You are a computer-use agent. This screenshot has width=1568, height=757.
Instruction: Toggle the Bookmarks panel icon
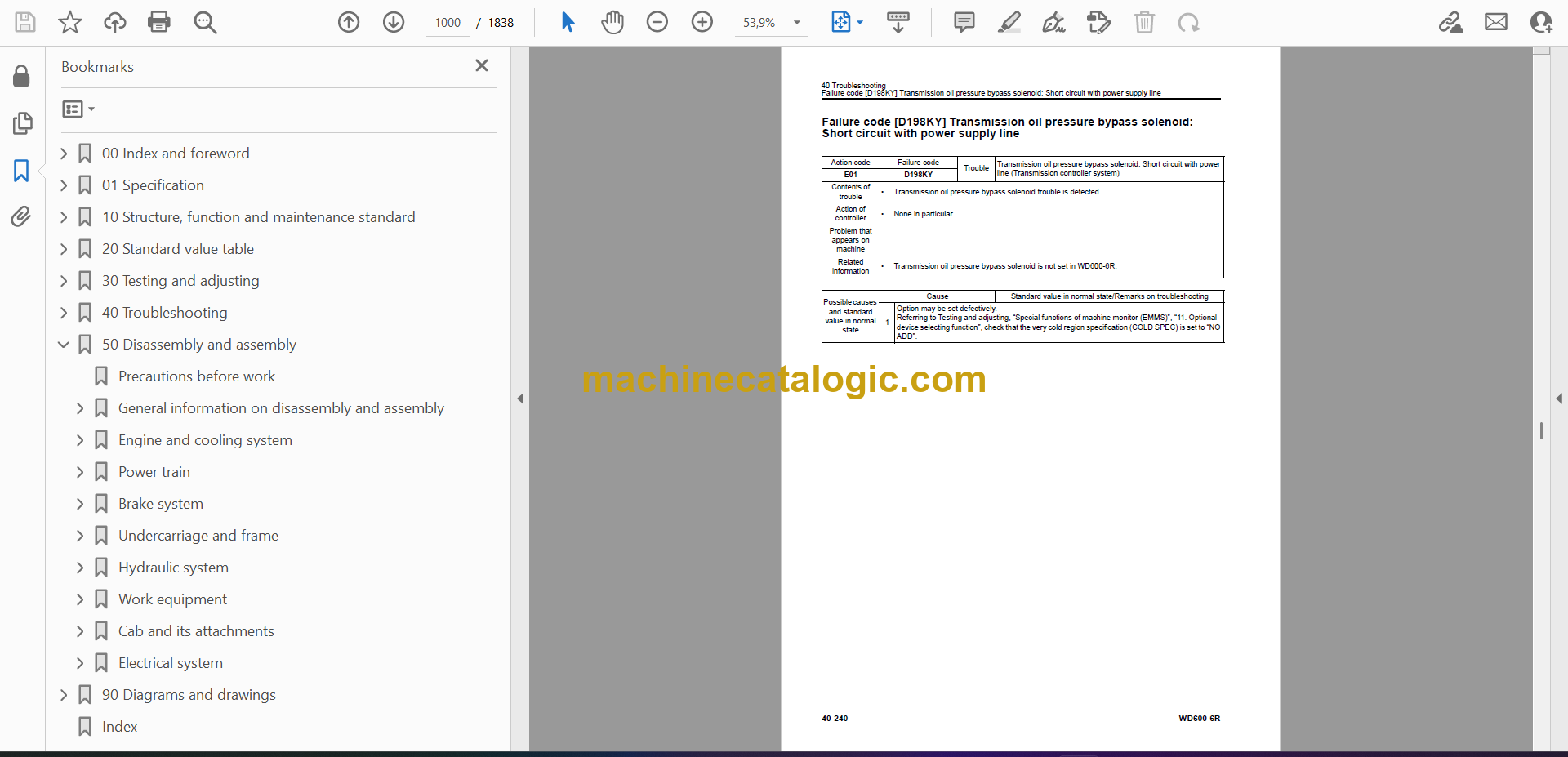point(21,171)
